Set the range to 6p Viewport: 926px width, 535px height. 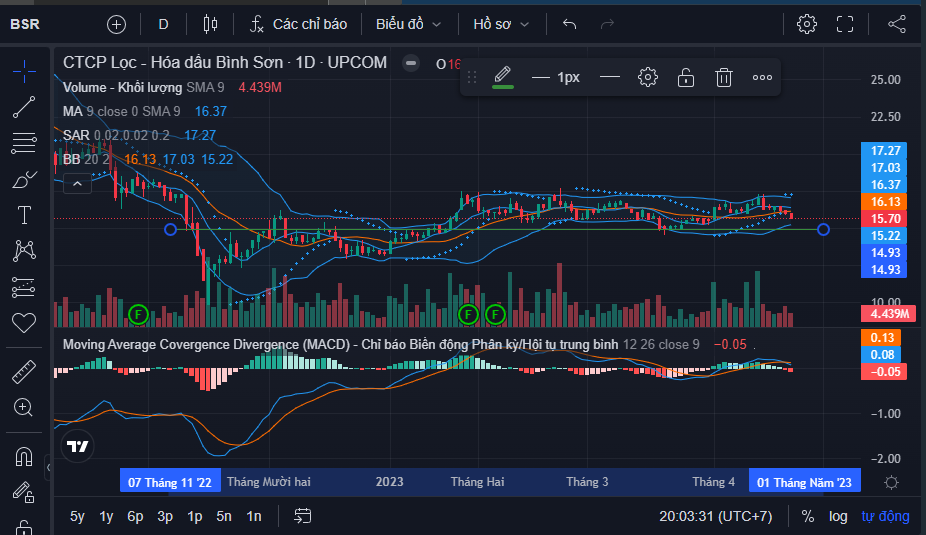point(135,516)
